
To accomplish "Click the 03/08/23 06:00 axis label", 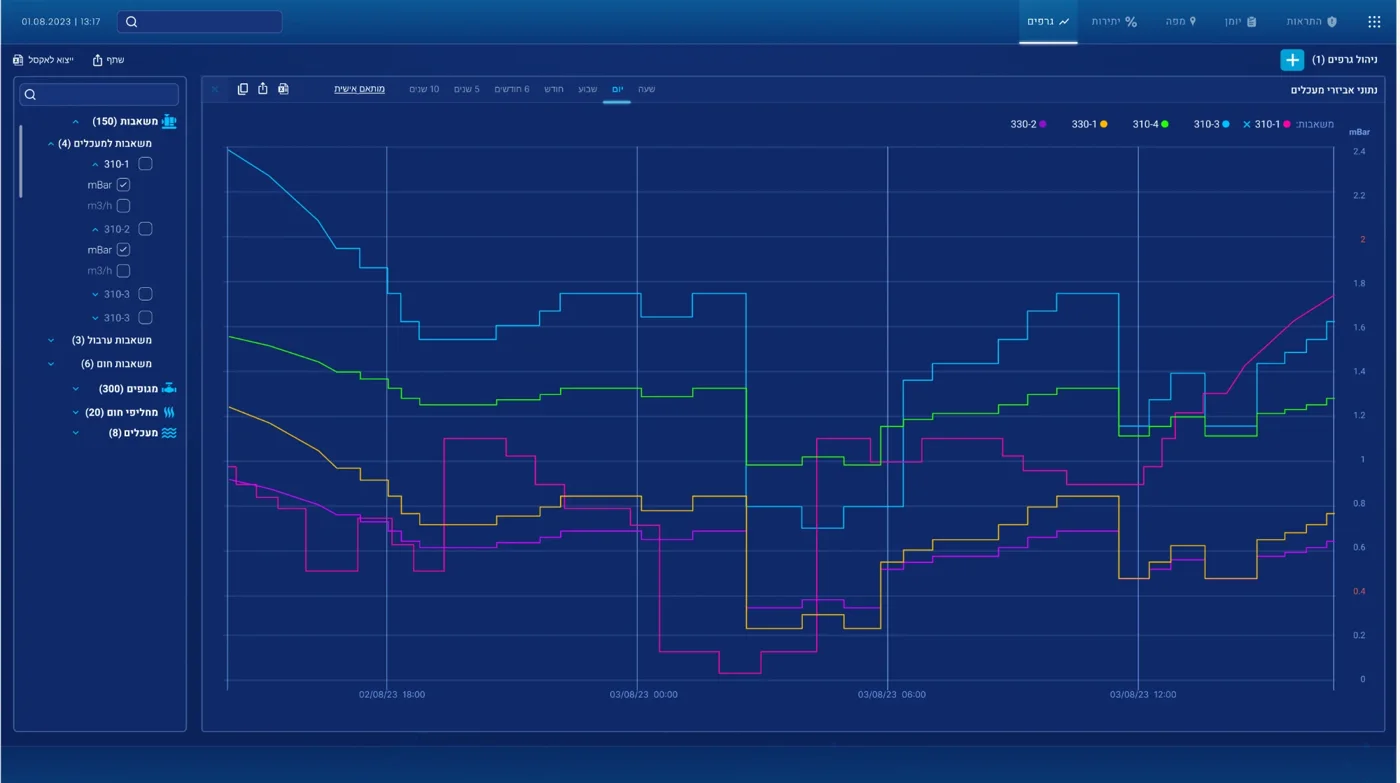I will (x=892, y=694).
